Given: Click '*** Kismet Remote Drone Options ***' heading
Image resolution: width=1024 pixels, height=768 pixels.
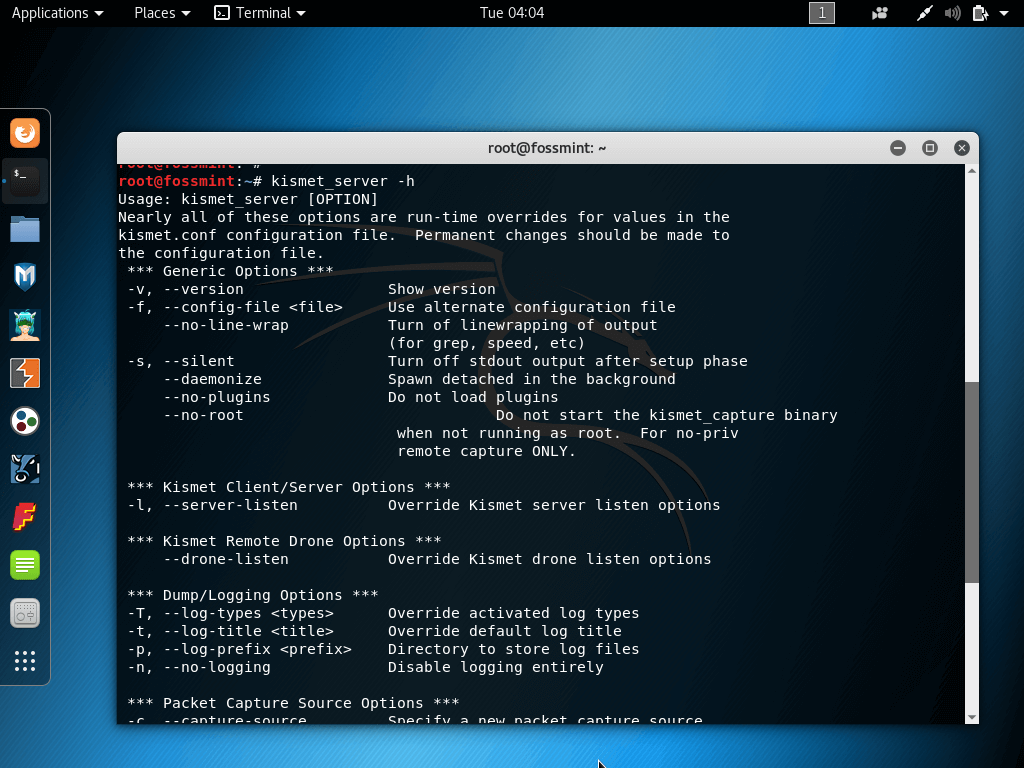Looking at the screenshot, I should (284, 541).
